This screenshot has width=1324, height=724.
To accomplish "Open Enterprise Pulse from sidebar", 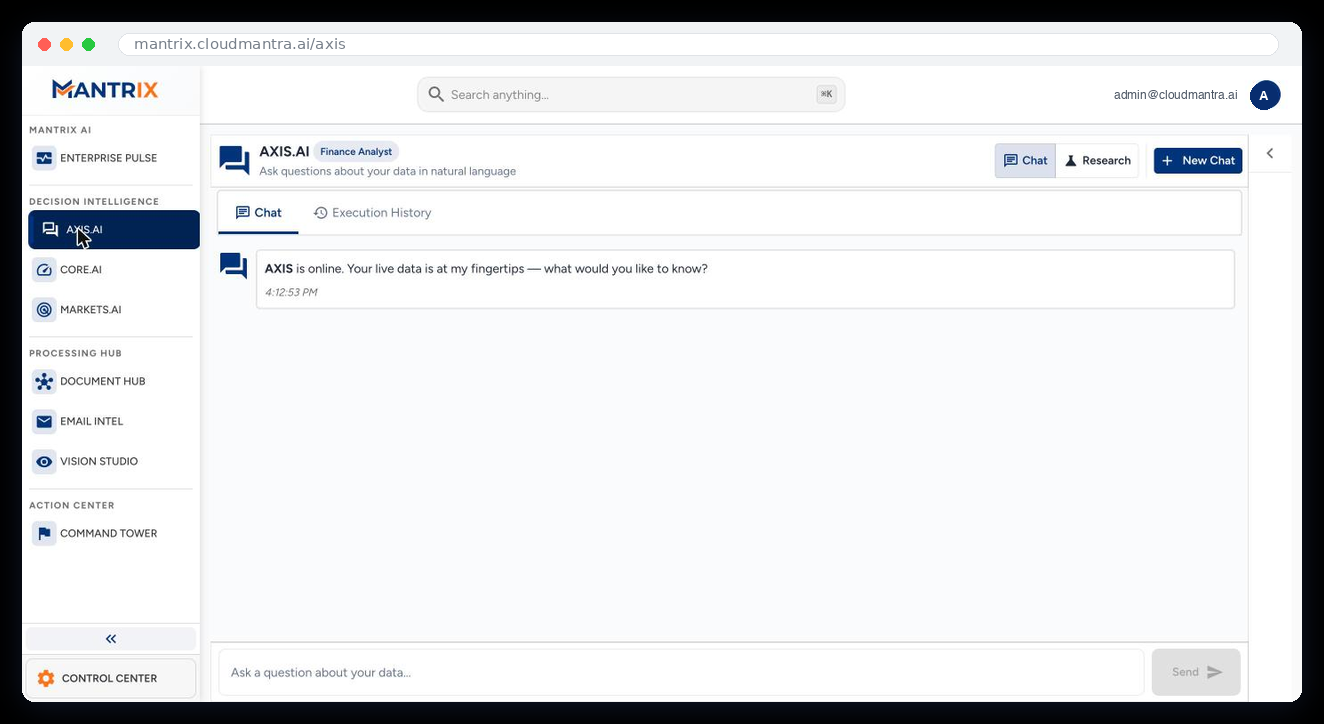I will click(x=112, y=158).
